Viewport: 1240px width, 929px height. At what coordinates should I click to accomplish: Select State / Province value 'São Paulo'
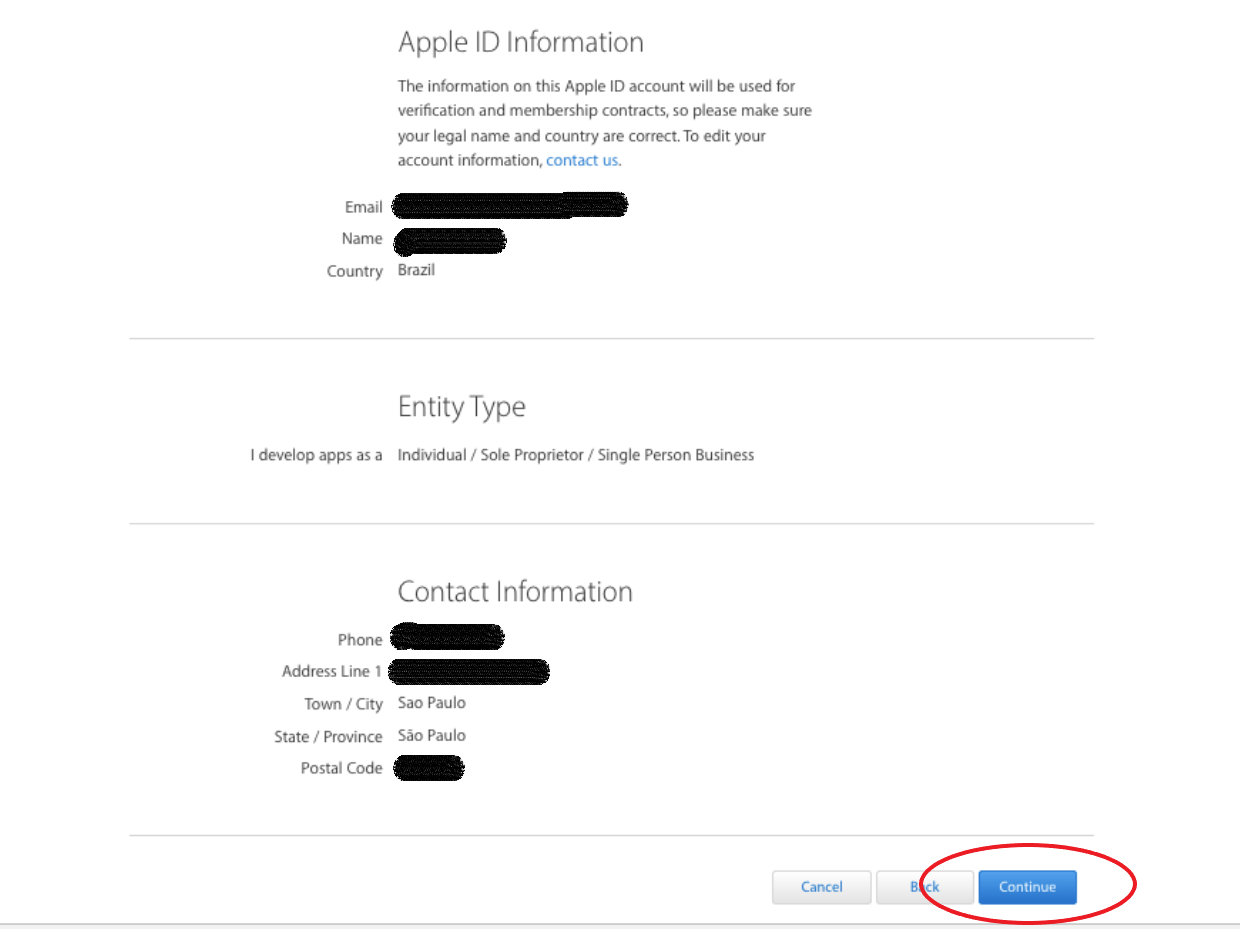[432, 735]
